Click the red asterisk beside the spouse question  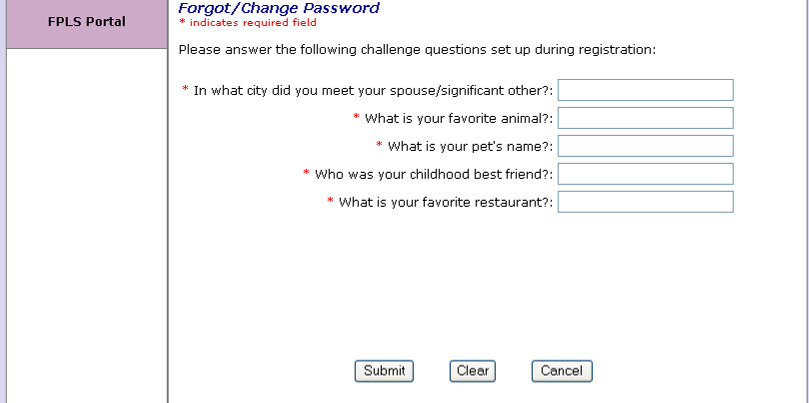185,90
